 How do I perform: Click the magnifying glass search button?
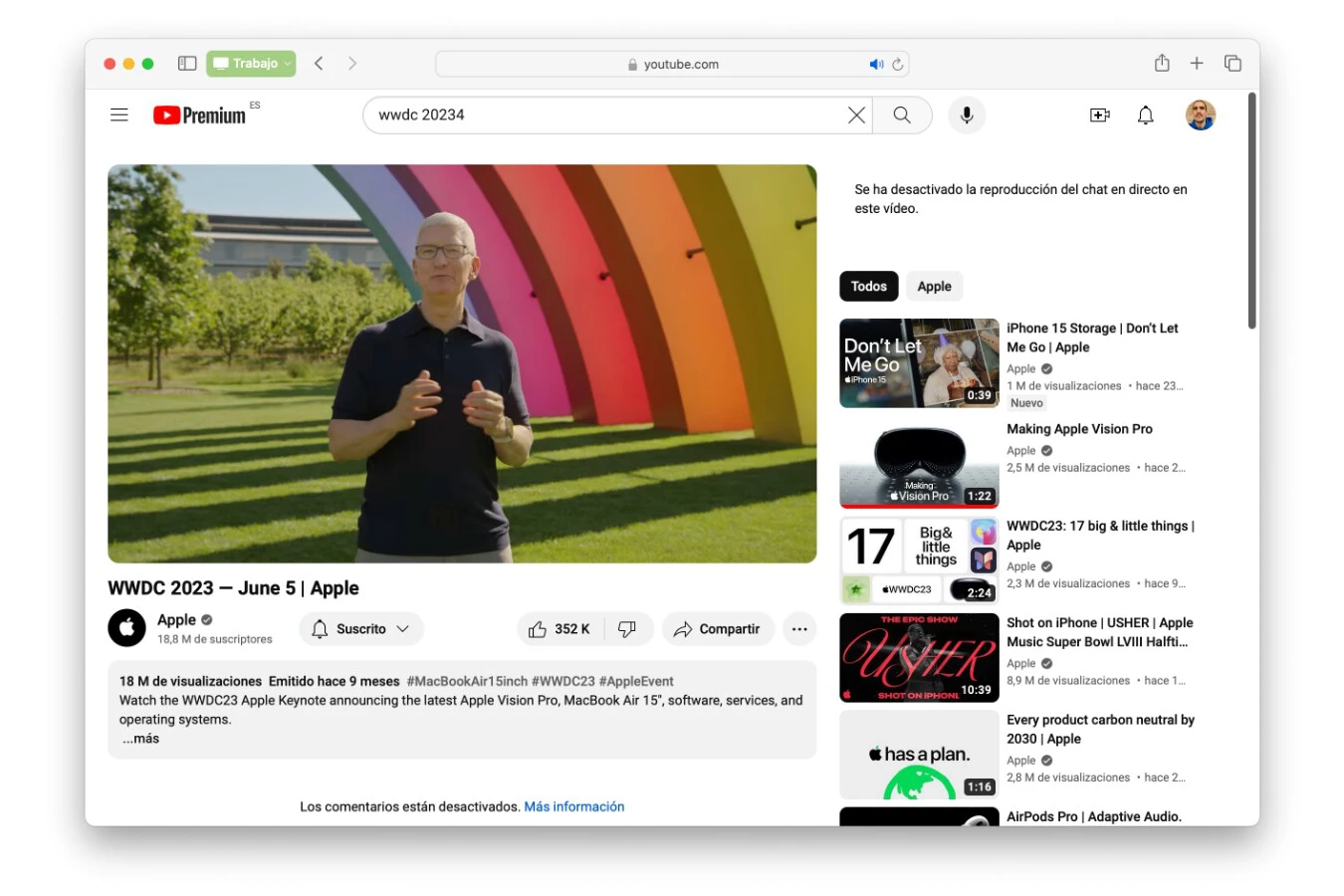[x=902, y=115]
